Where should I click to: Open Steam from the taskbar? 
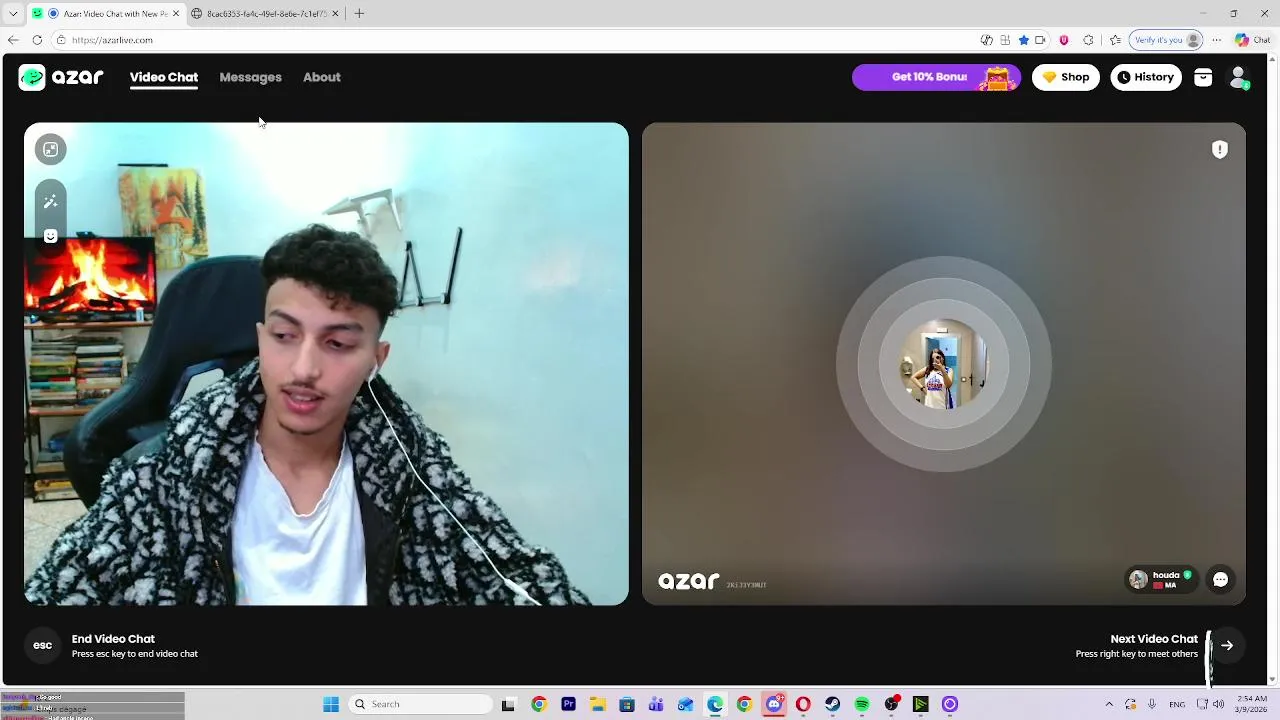pos(832,704)
